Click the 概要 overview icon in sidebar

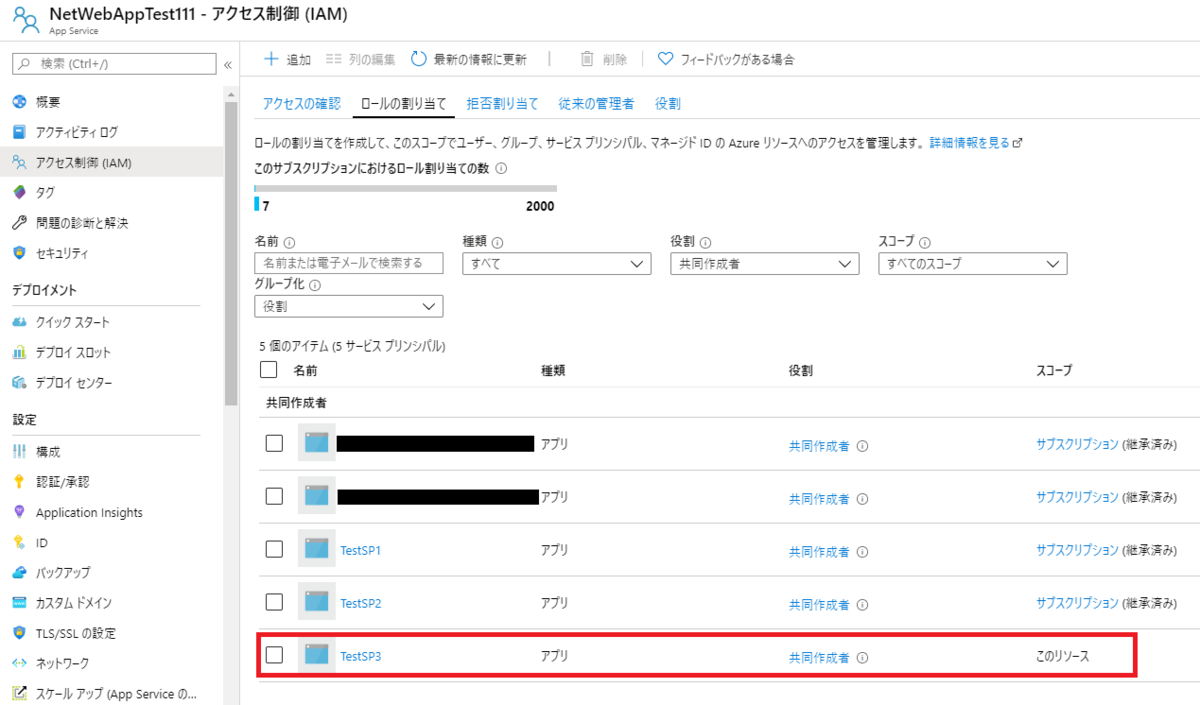[18, 102]
